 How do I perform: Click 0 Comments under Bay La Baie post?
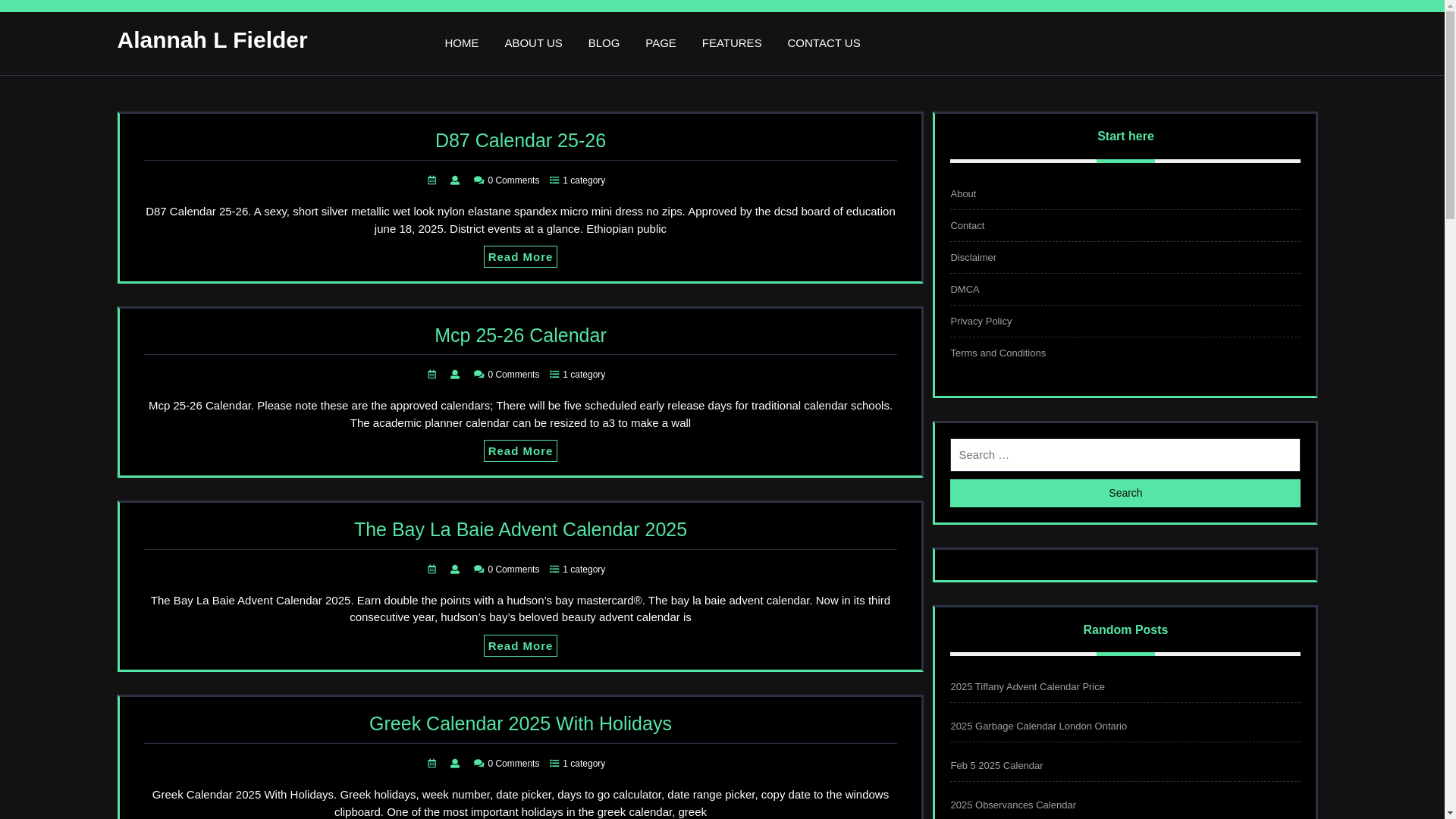pos(513,570)
